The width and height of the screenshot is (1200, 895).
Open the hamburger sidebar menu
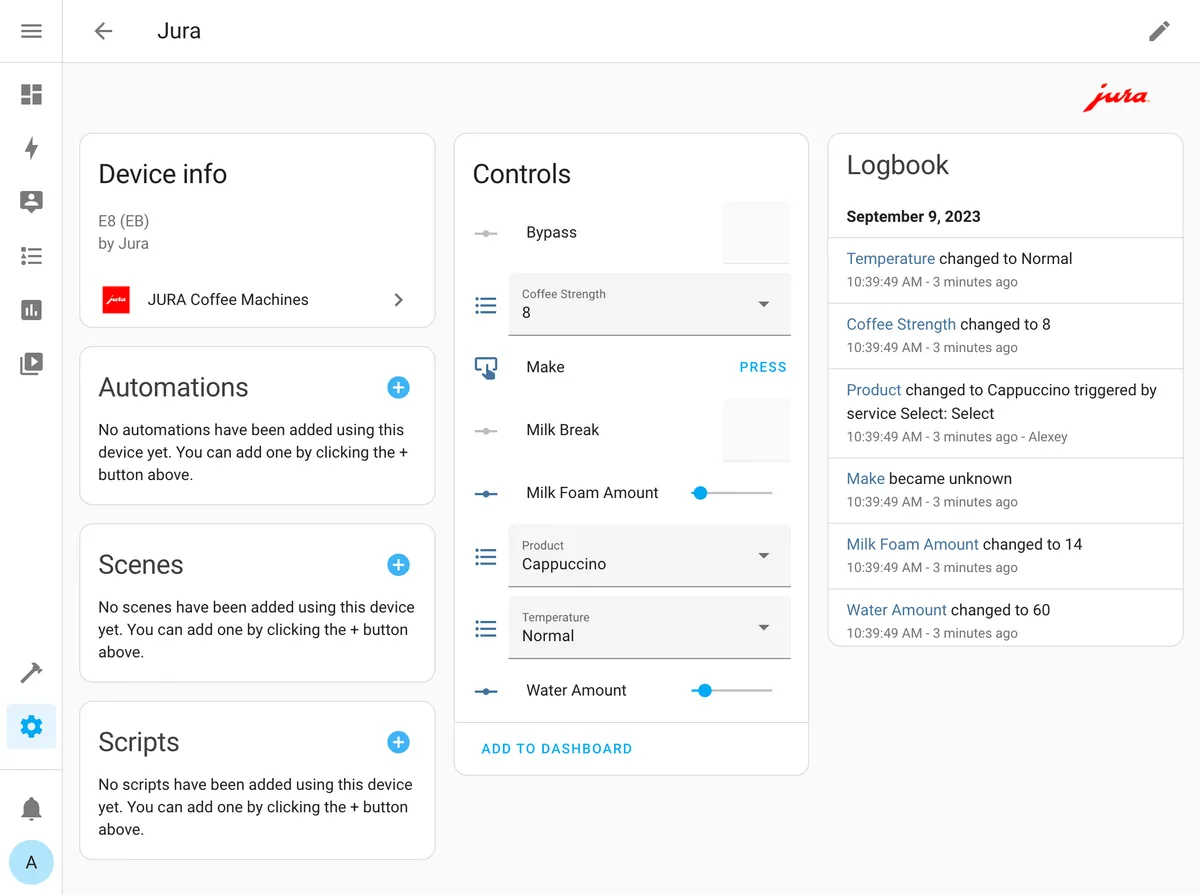click(31, 31)
